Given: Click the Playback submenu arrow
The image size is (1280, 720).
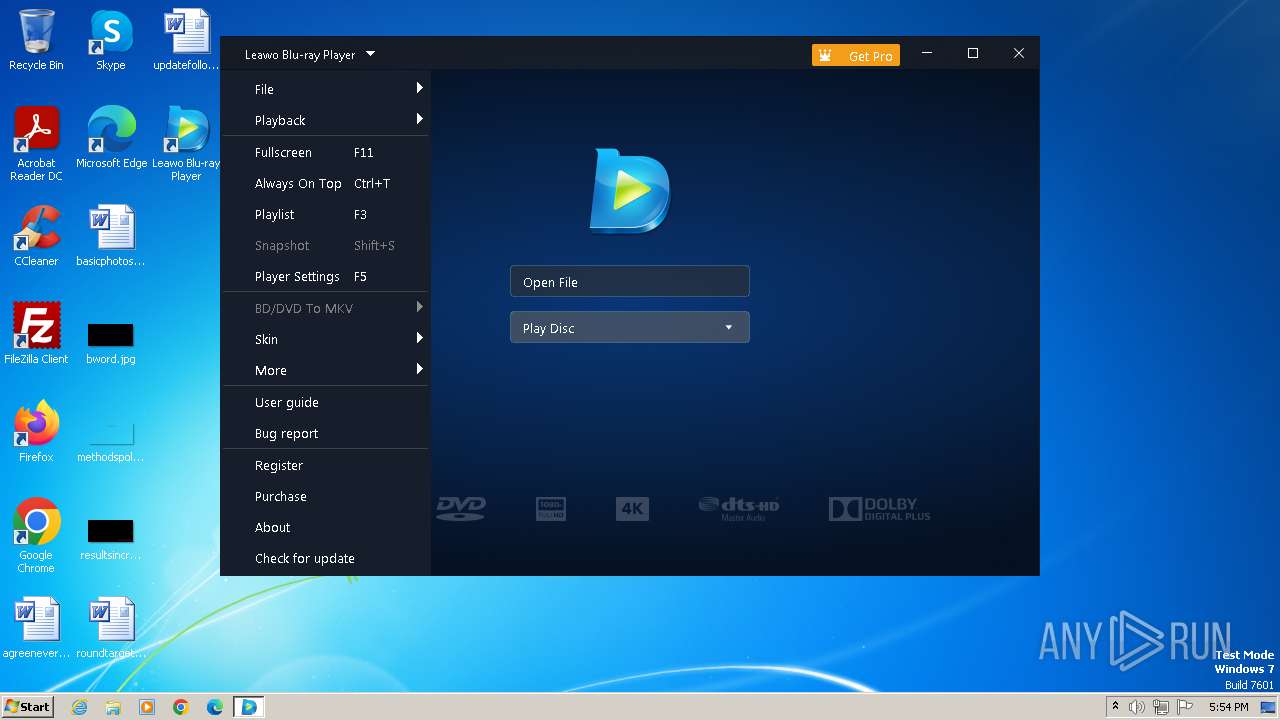Looking at the screenshot, I should point(420,119).
